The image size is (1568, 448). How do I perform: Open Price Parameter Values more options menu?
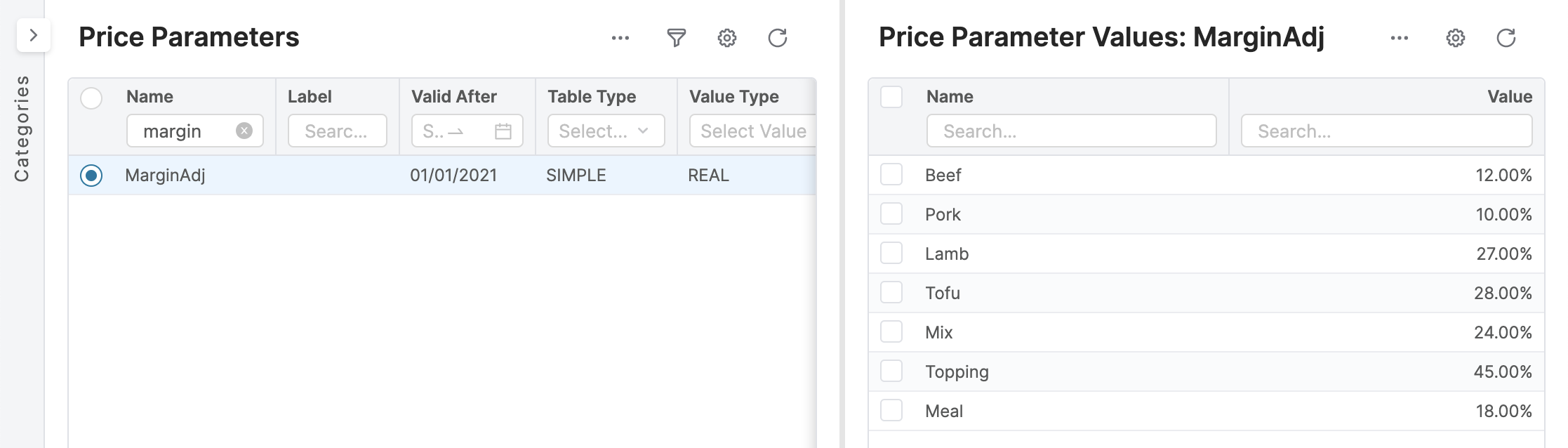(1399, 38)
